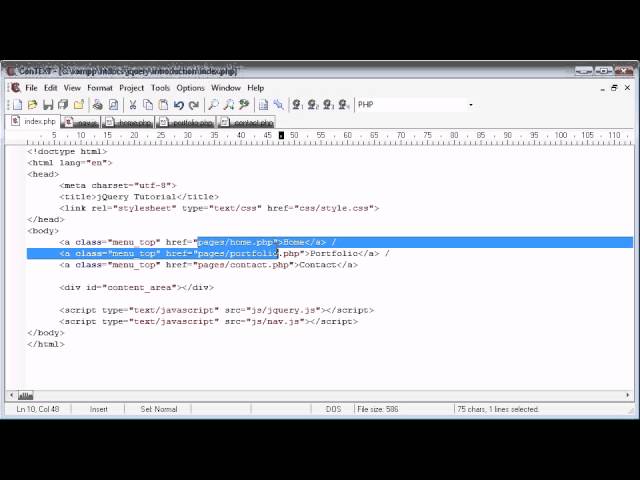Click the user command 4 icon
640x480 pixels.
pos(344,105)
